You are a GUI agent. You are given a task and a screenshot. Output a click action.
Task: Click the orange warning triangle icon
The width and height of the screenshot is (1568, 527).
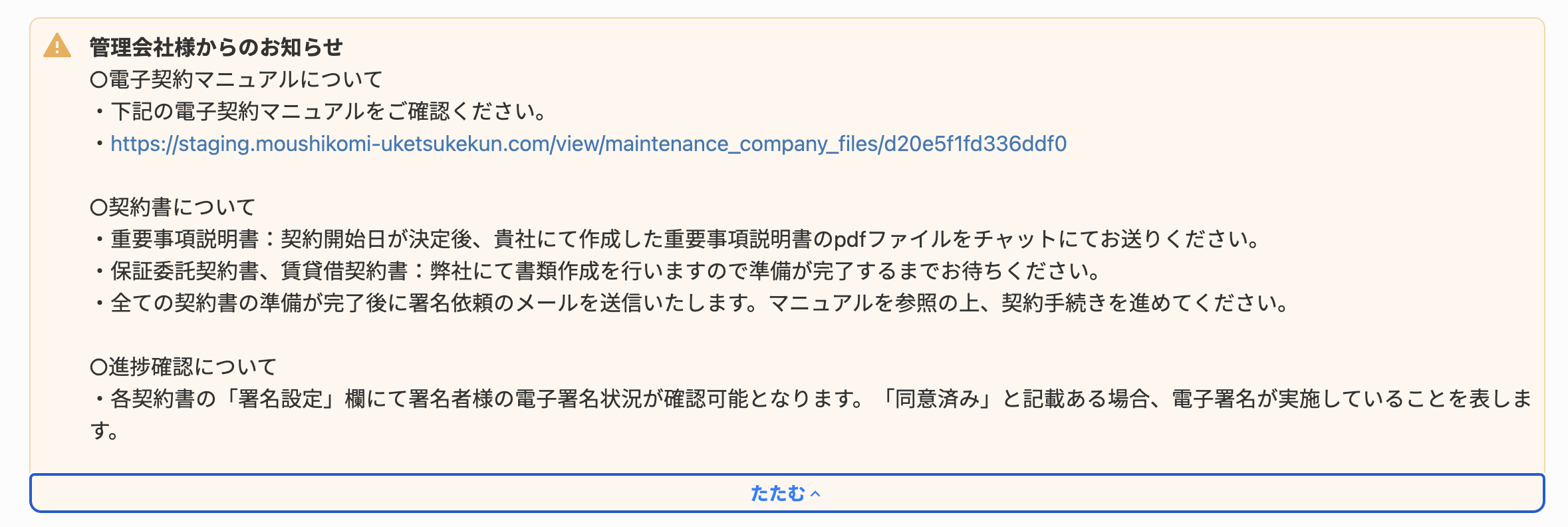coord(57,46)
